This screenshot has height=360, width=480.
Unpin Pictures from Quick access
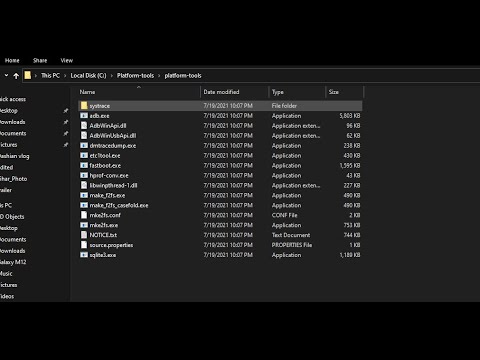click(x=66, y=145)
